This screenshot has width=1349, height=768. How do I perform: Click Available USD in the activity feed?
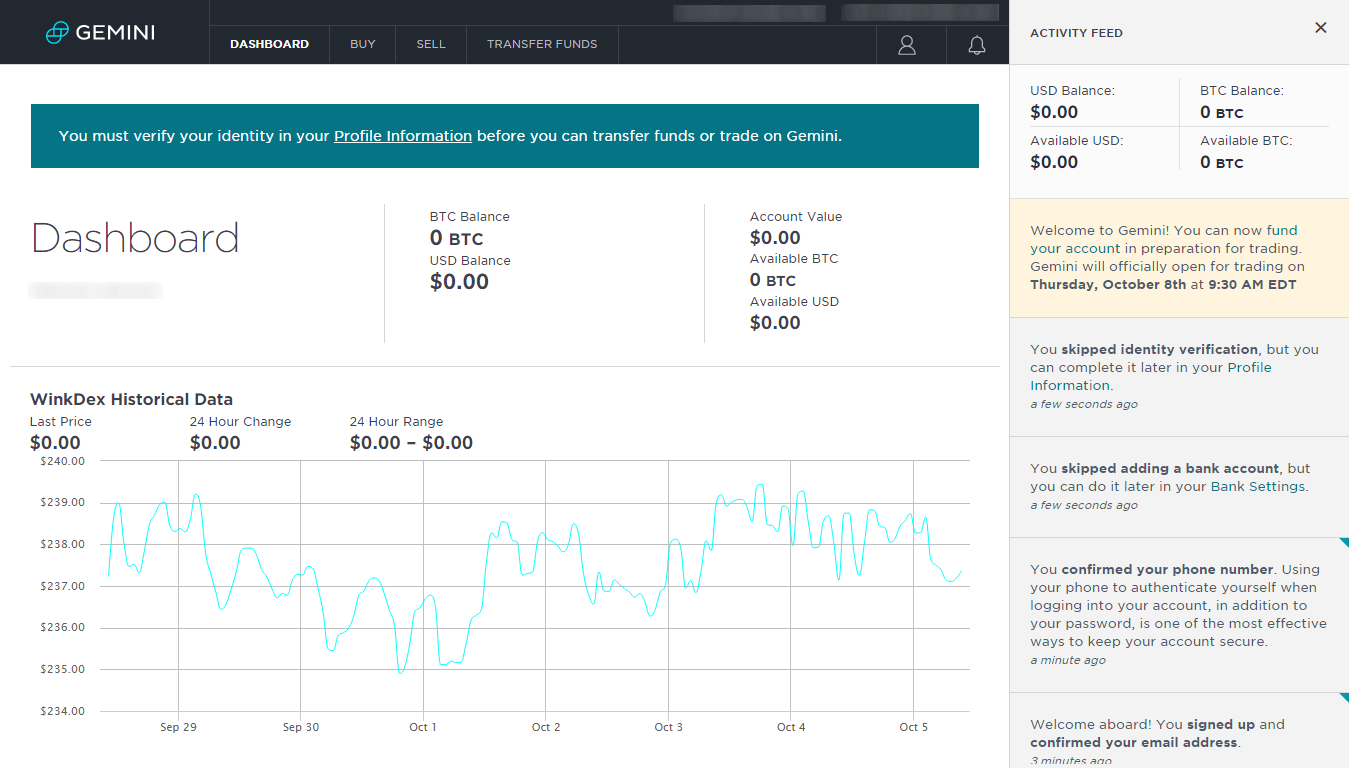point(1076,141)
